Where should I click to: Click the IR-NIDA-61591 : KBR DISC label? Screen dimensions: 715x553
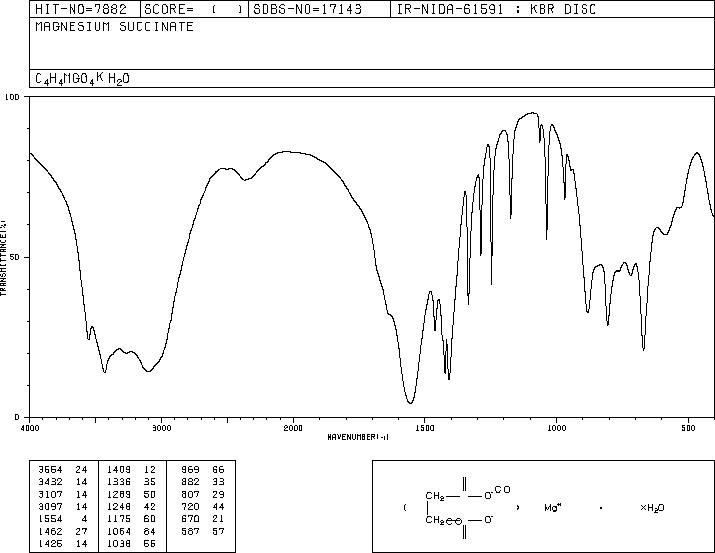pos(496,9)
